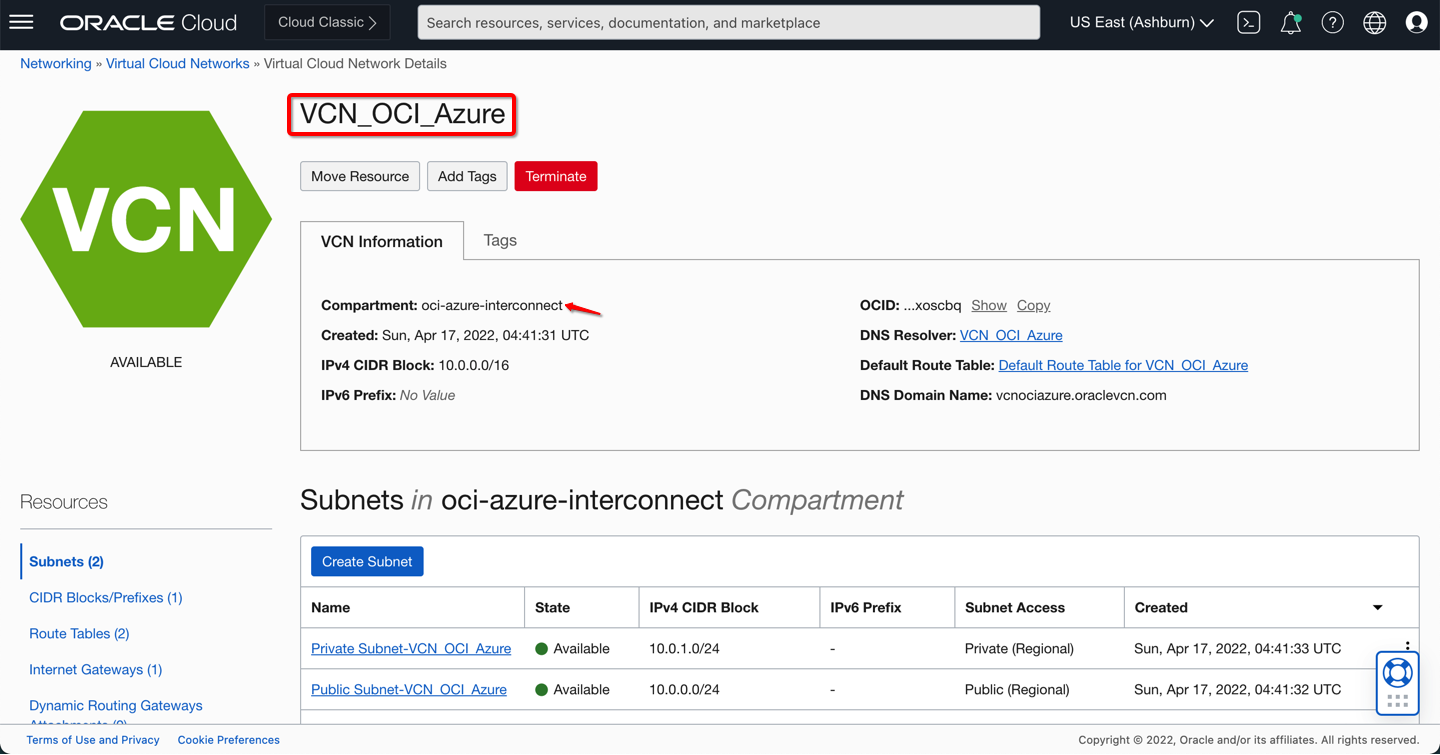This screenshot has height=755, width=1440.
Task: Click the help question mark icon
Action: pyautogui.click(x=1332, y=22)
